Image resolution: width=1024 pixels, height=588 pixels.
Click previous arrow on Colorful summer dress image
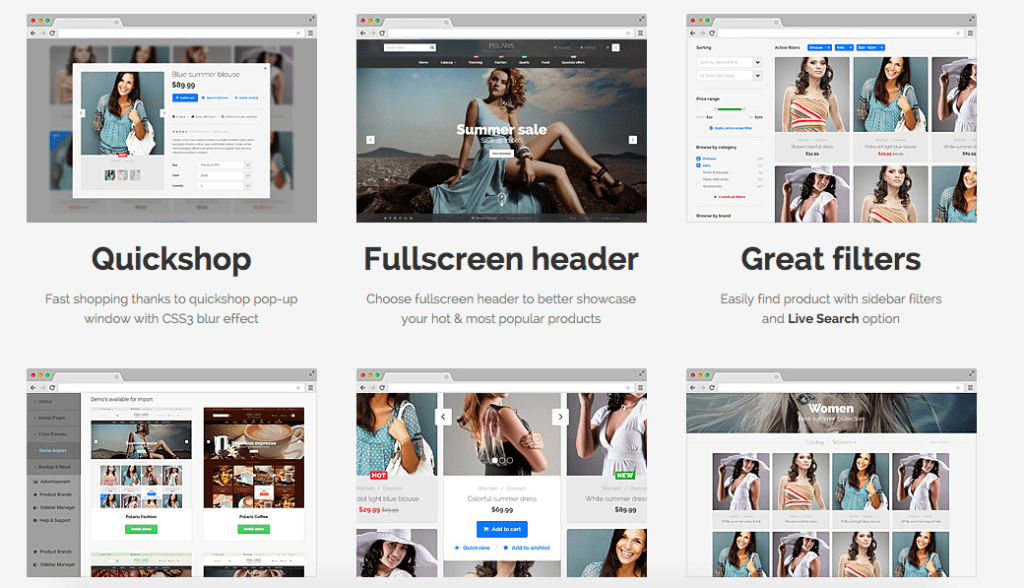(443, 417)
